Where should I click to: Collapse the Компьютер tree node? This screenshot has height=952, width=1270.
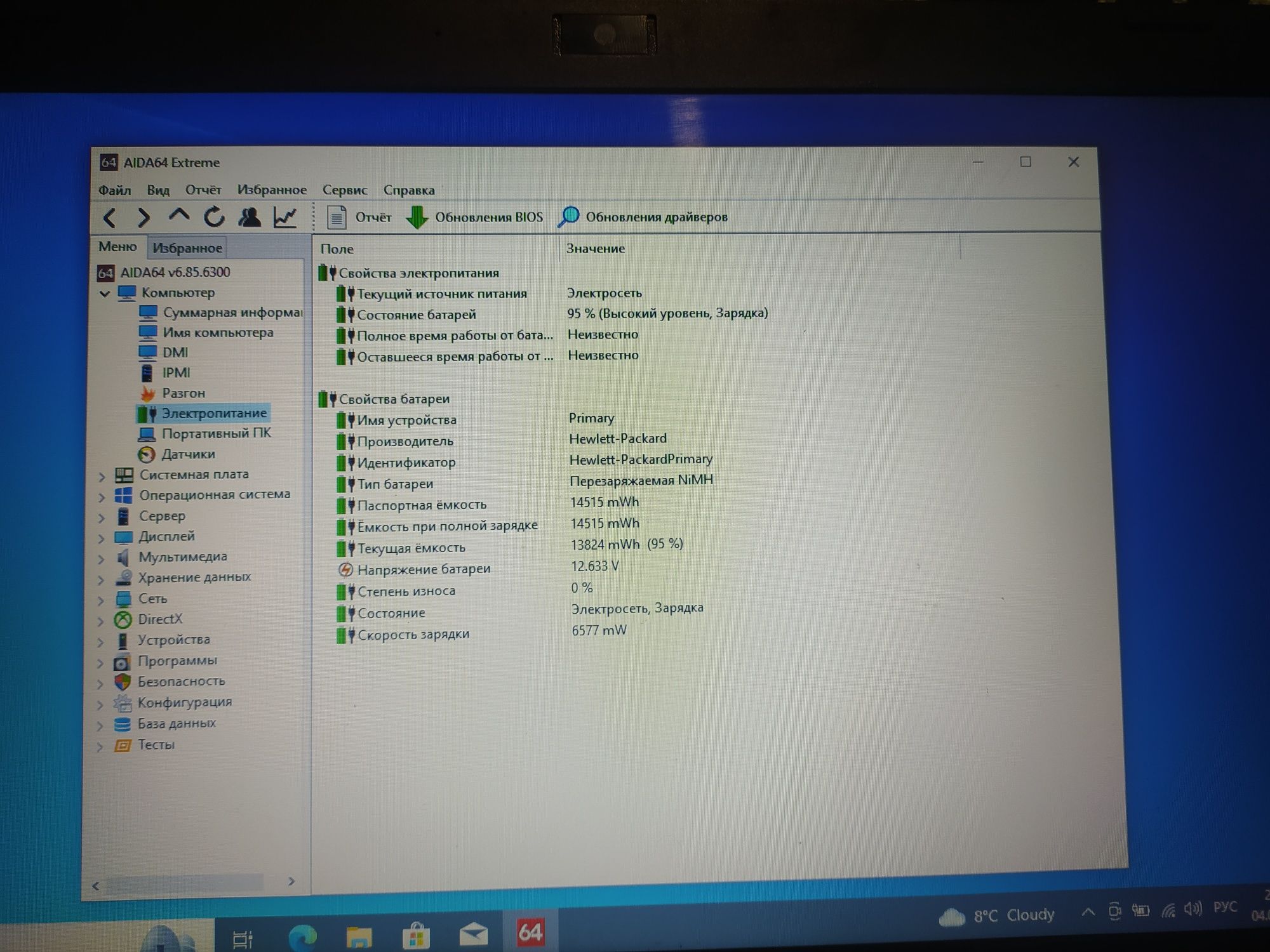[x=105, y=293]
